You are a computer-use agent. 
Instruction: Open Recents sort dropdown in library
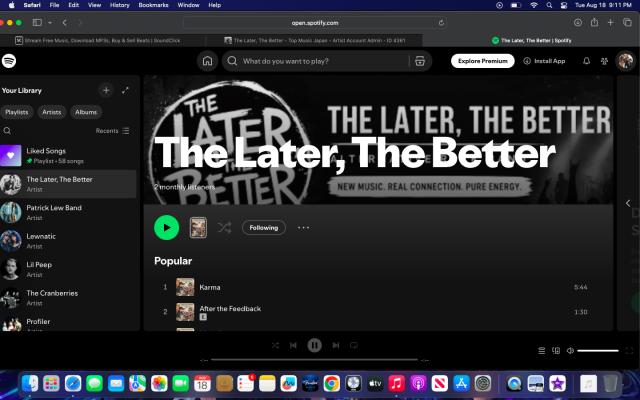[113, 131]
